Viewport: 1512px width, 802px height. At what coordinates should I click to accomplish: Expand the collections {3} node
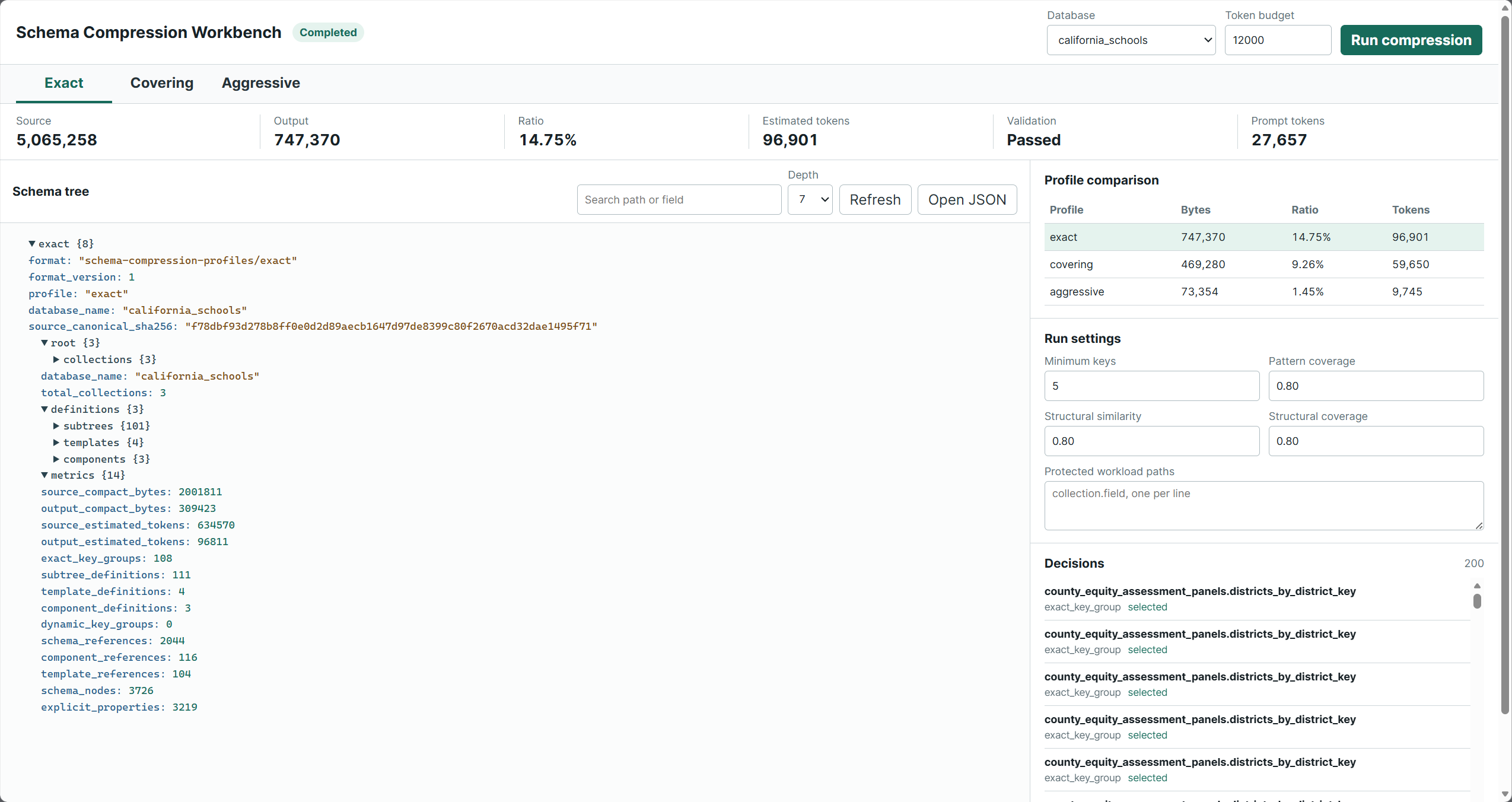click(56, 359)
